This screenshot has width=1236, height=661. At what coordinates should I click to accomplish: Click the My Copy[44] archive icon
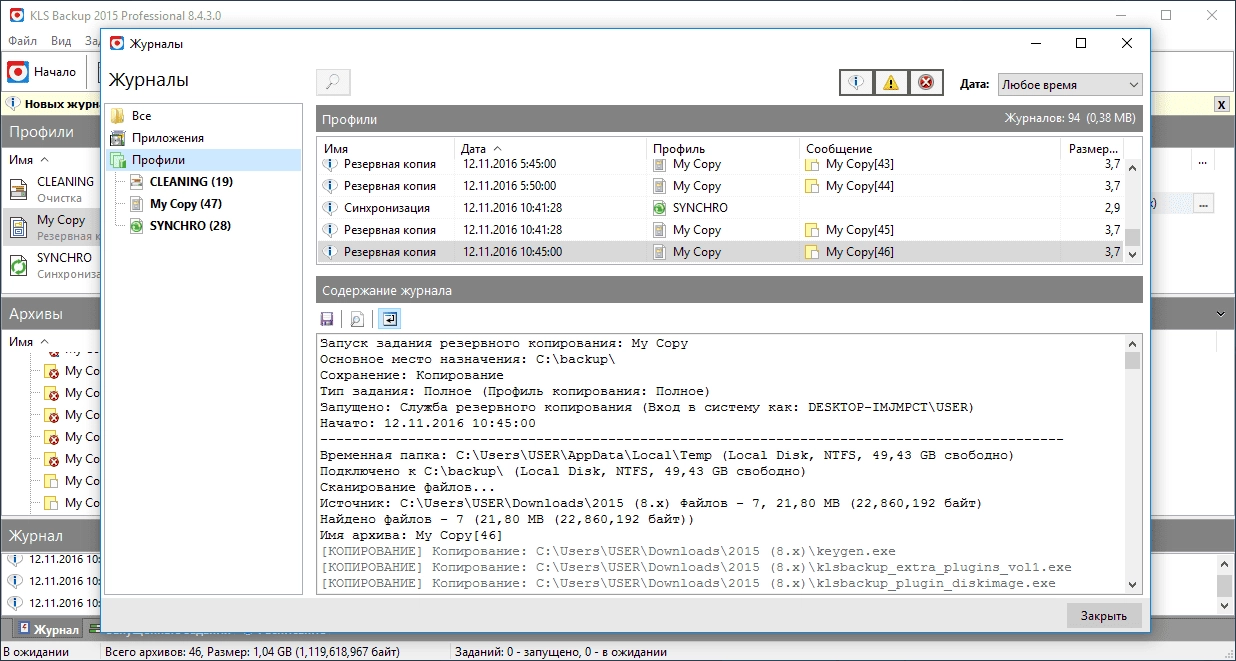coord(813,186)
